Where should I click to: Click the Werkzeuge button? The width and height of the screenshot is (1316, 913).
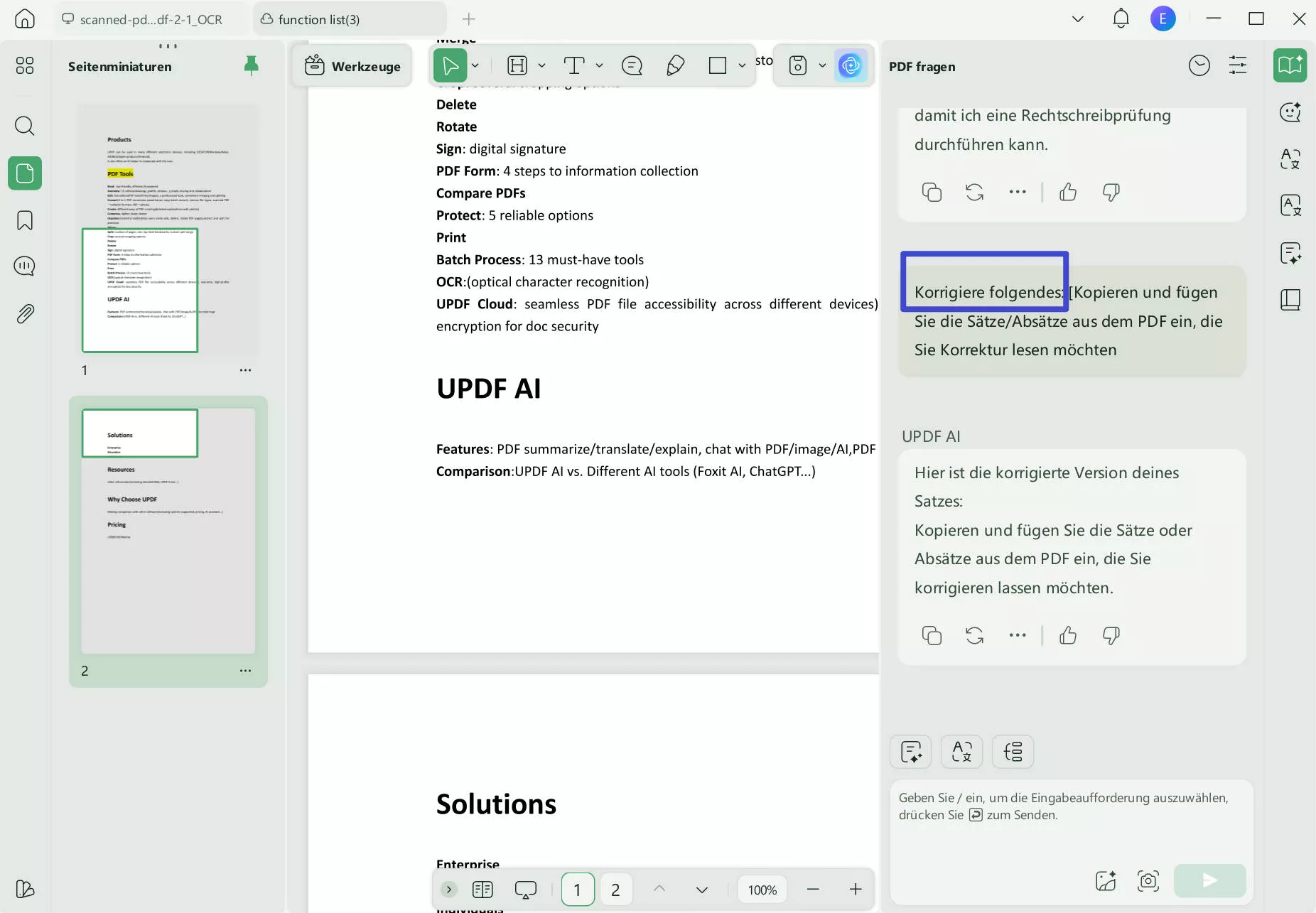tap(352, 65)
